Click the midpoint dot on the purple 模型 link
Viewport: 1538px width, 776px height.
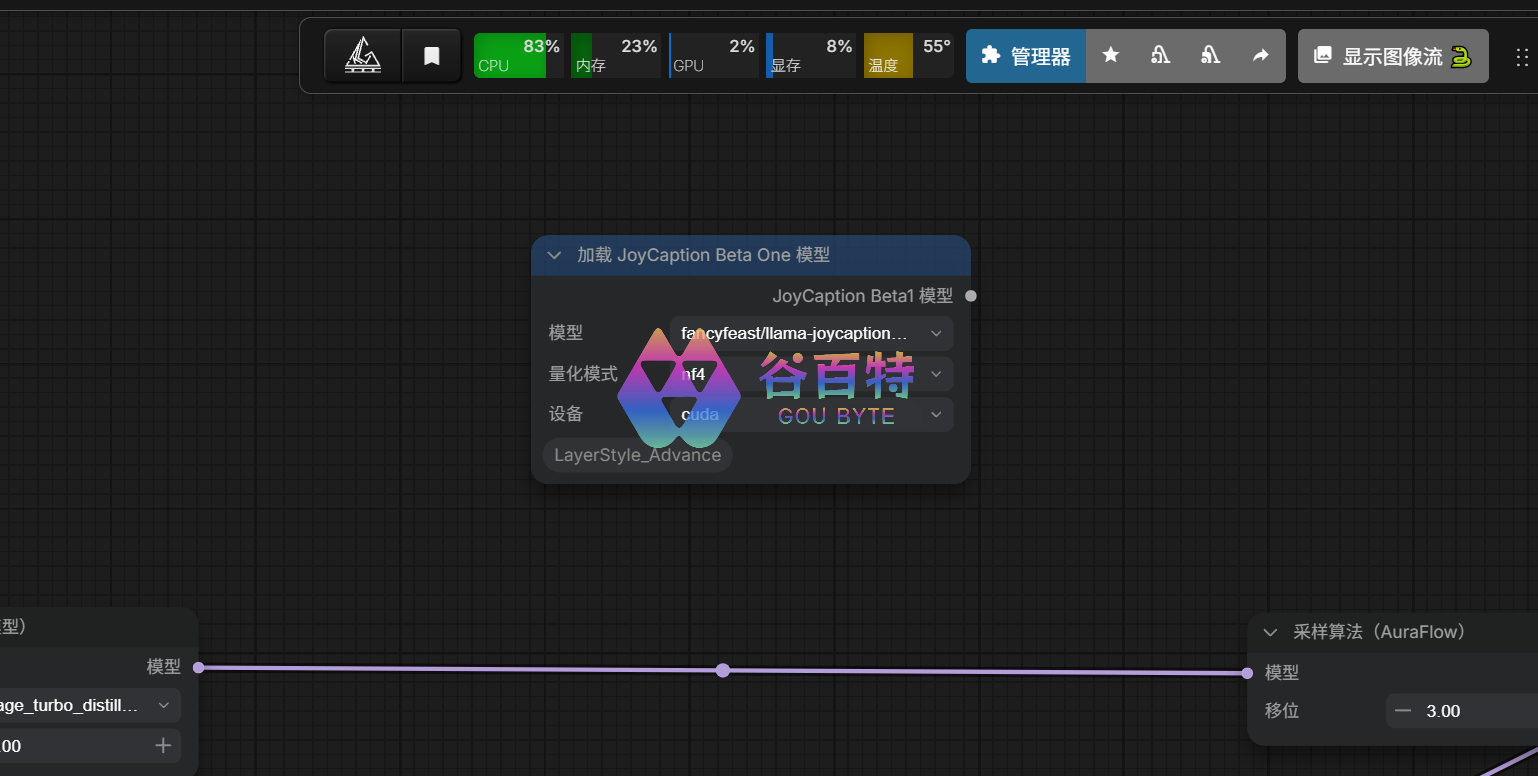723,670
